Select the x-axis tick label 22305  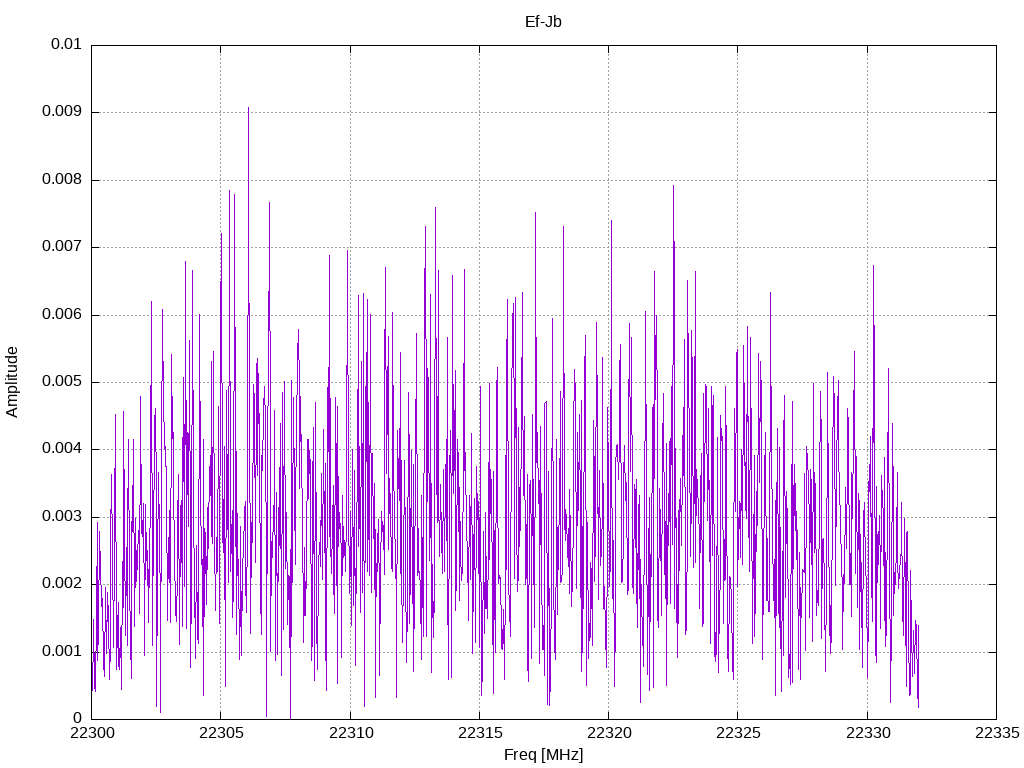click(x=221, y=733)
